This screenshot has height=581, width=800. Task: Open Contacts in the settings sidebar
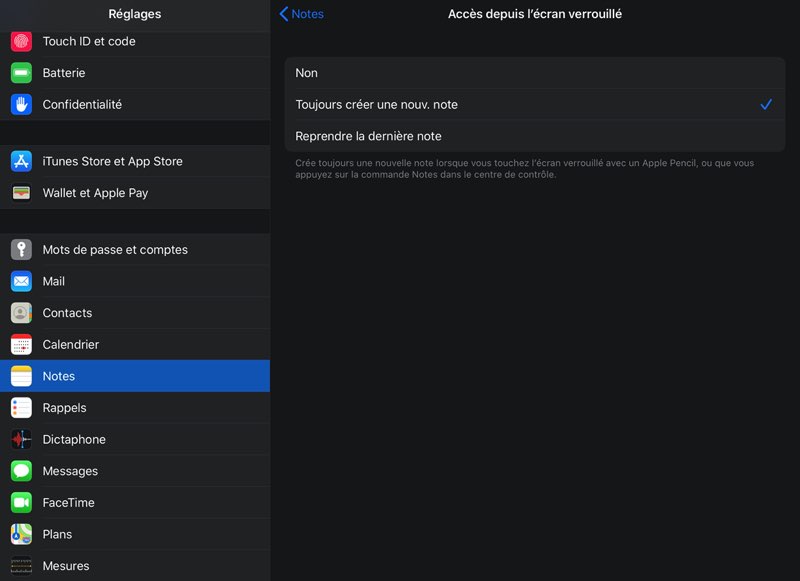[x=135, y=313]
